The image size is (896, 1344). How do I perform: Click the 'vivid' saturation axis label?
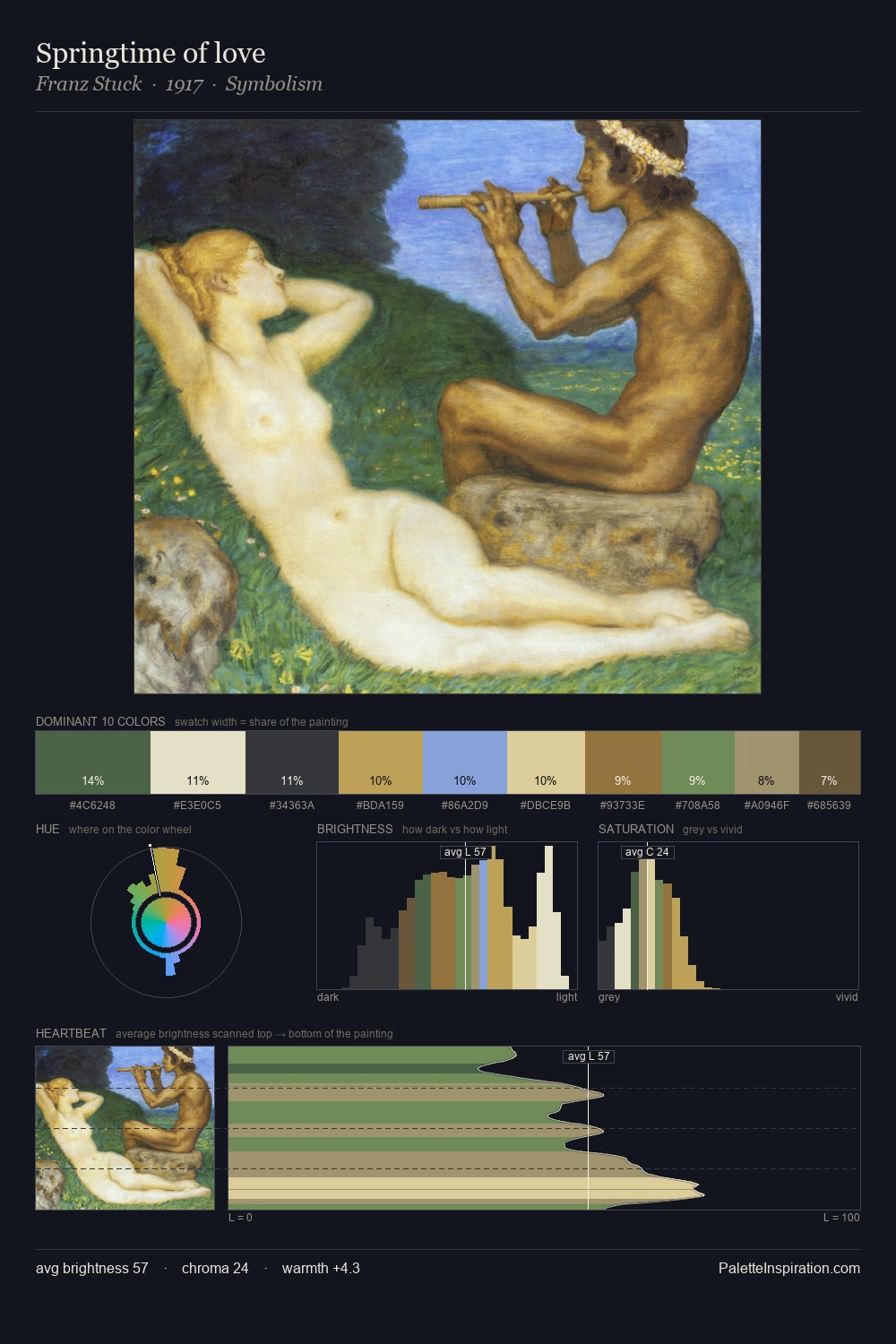click(x=847, y=997)
